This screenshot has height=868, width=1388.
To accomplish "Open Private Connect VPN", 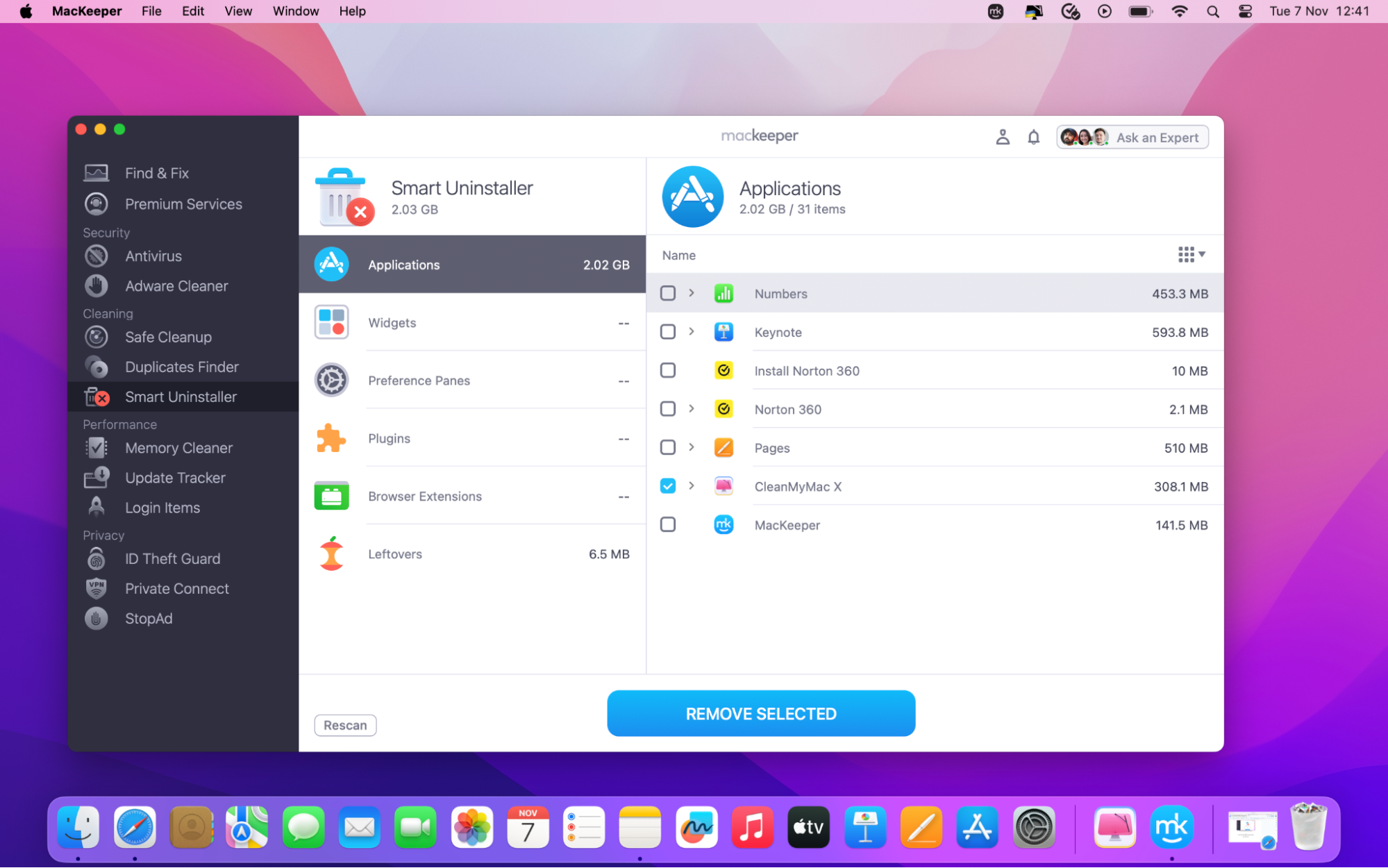I will pyautogui.click(x=176, y=588).
